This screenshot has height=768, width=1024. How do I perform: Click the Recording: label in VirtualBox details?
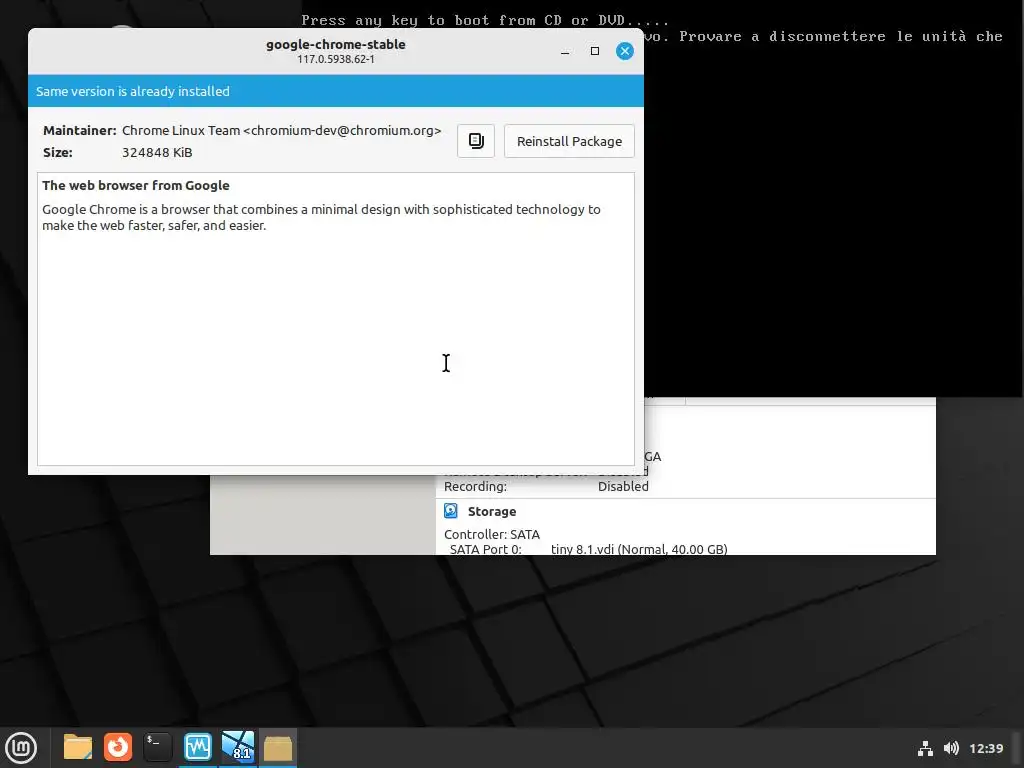(475, 487)
